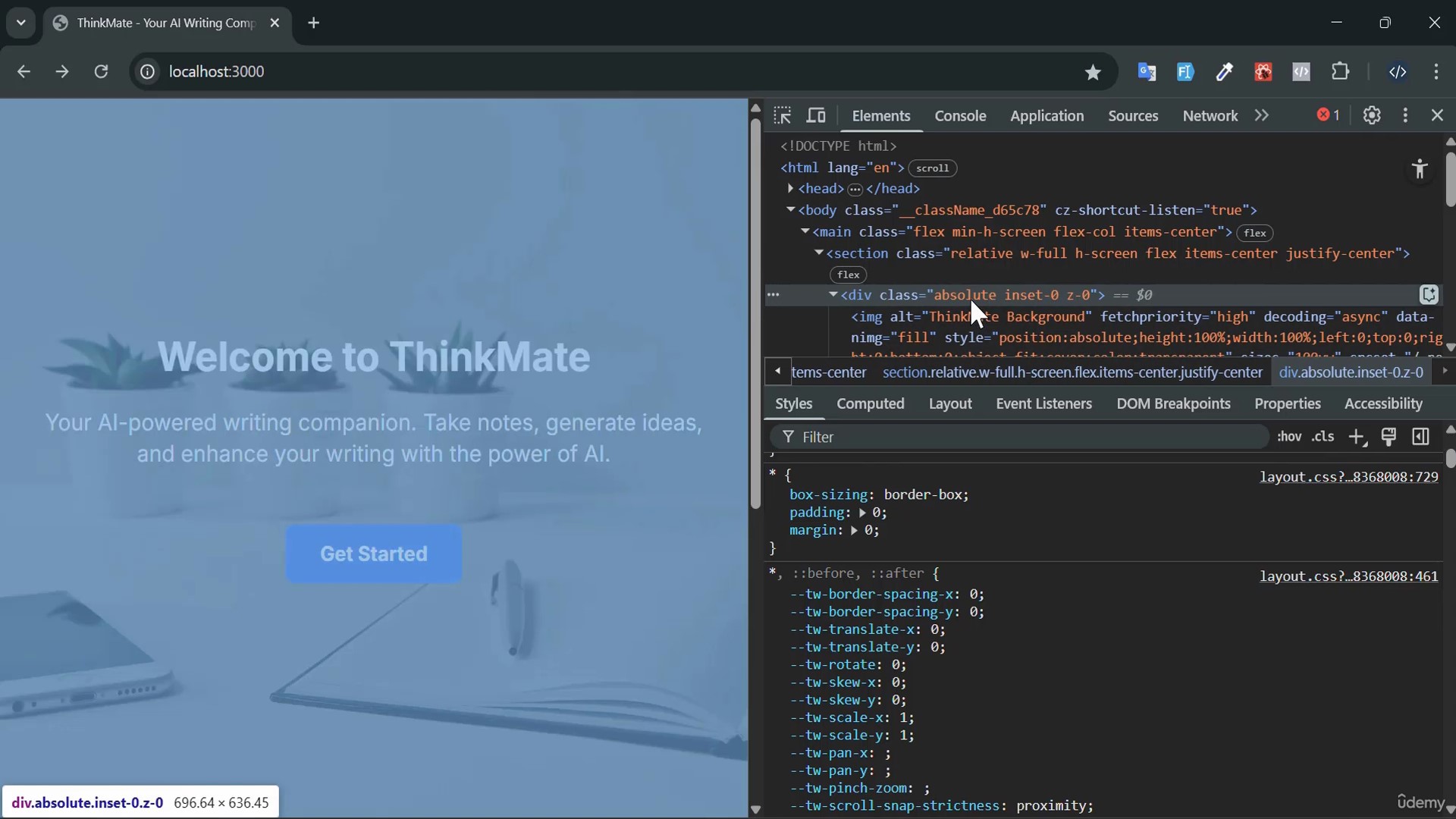The width and height of the screenshot is (1456, 819).
Task: Close the DevTools panel
Action: (1437, 115)
